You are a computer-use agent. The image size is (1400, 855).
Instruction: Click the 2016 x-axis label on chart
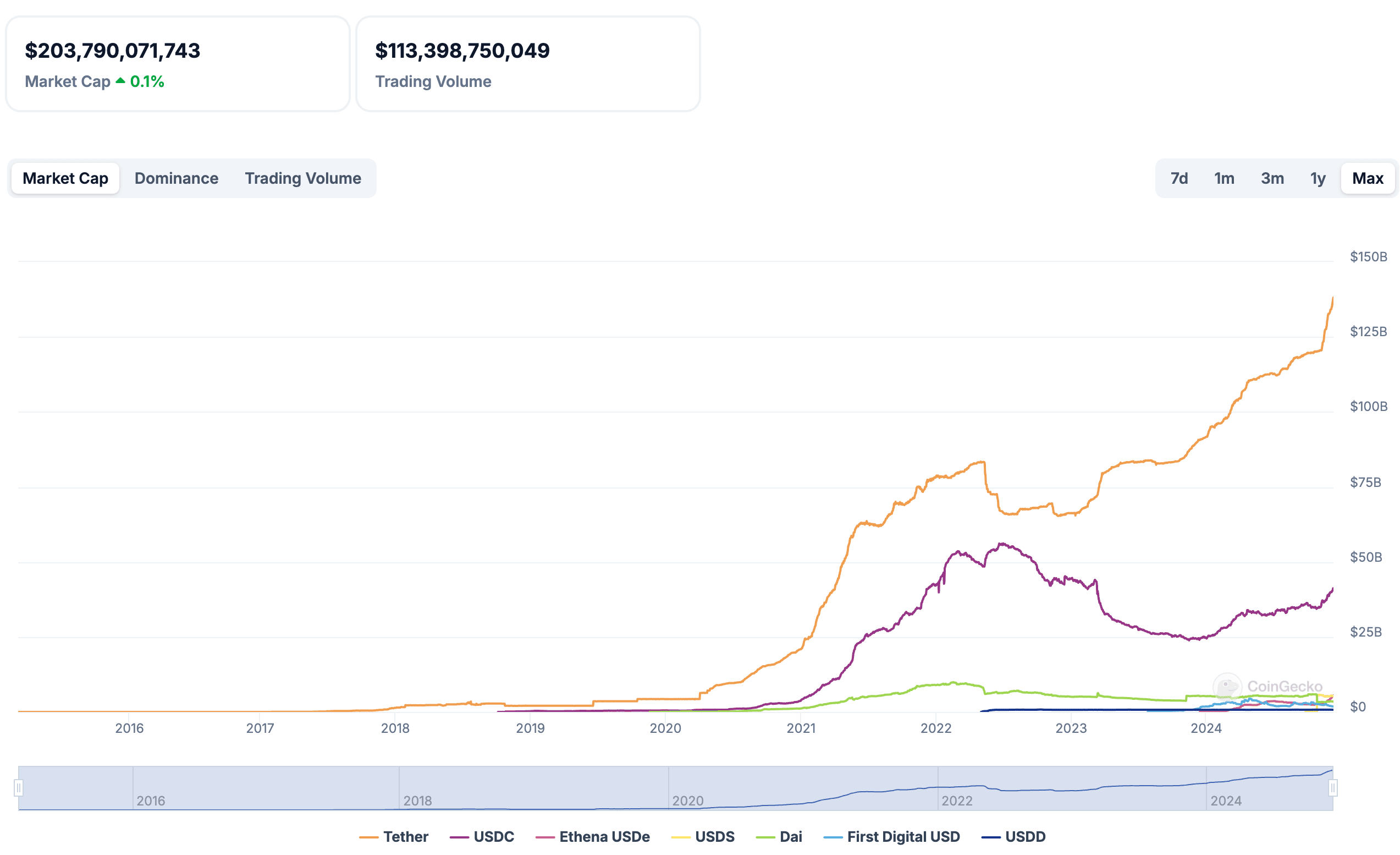click(130, 728)
